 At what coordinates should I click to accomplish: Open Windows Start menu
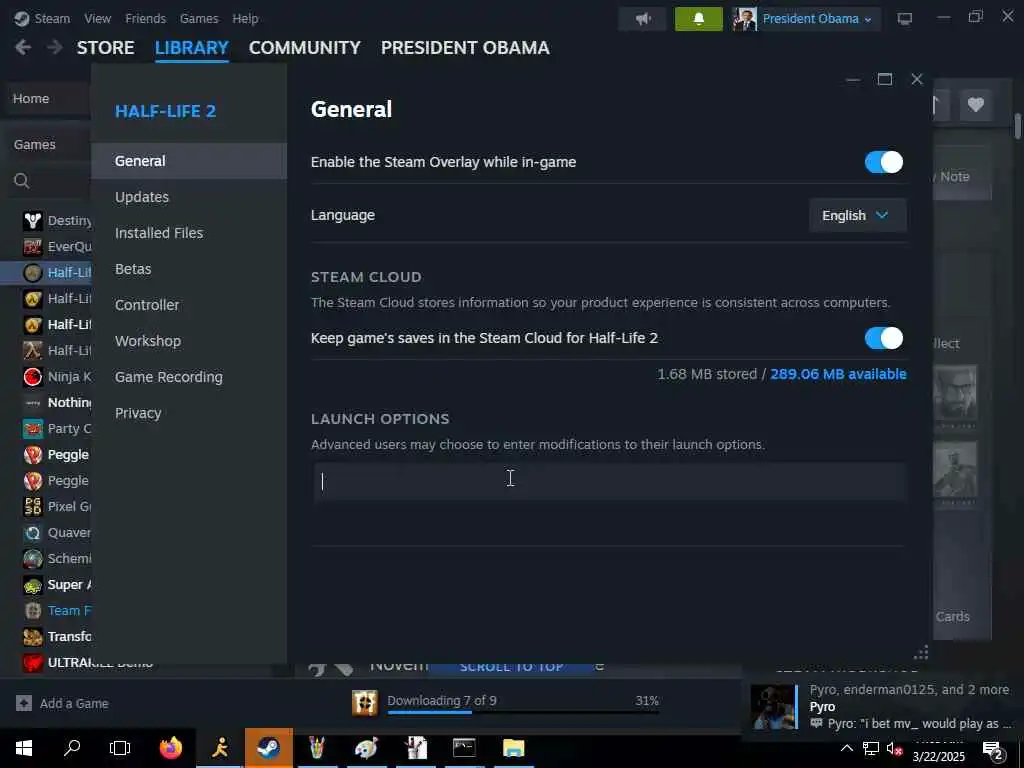[x=24, y=748]
